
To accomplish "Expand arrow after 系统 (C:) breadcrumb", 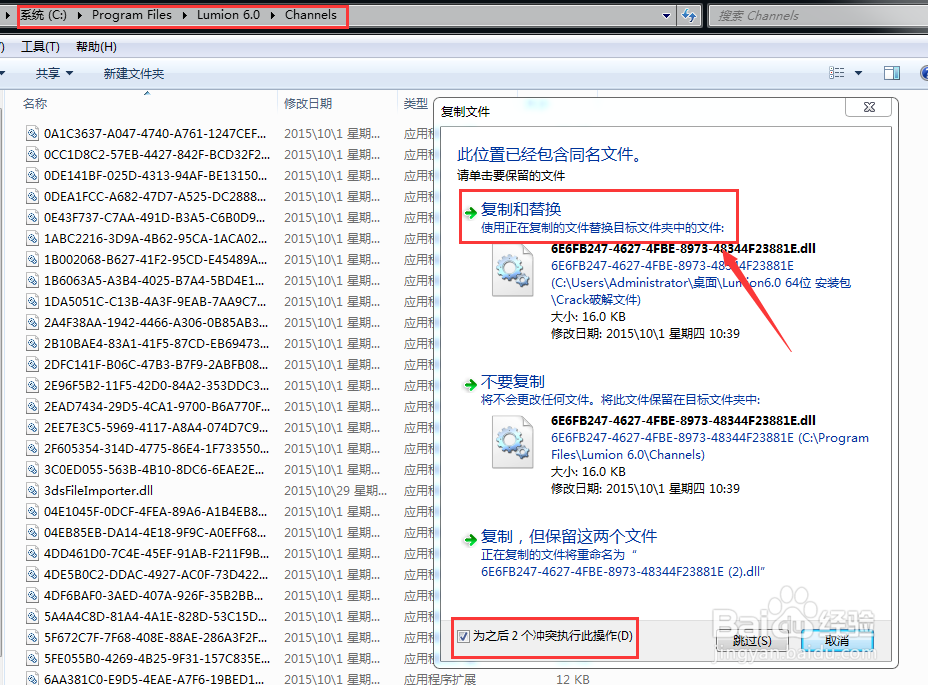I will tap(79, 15).
